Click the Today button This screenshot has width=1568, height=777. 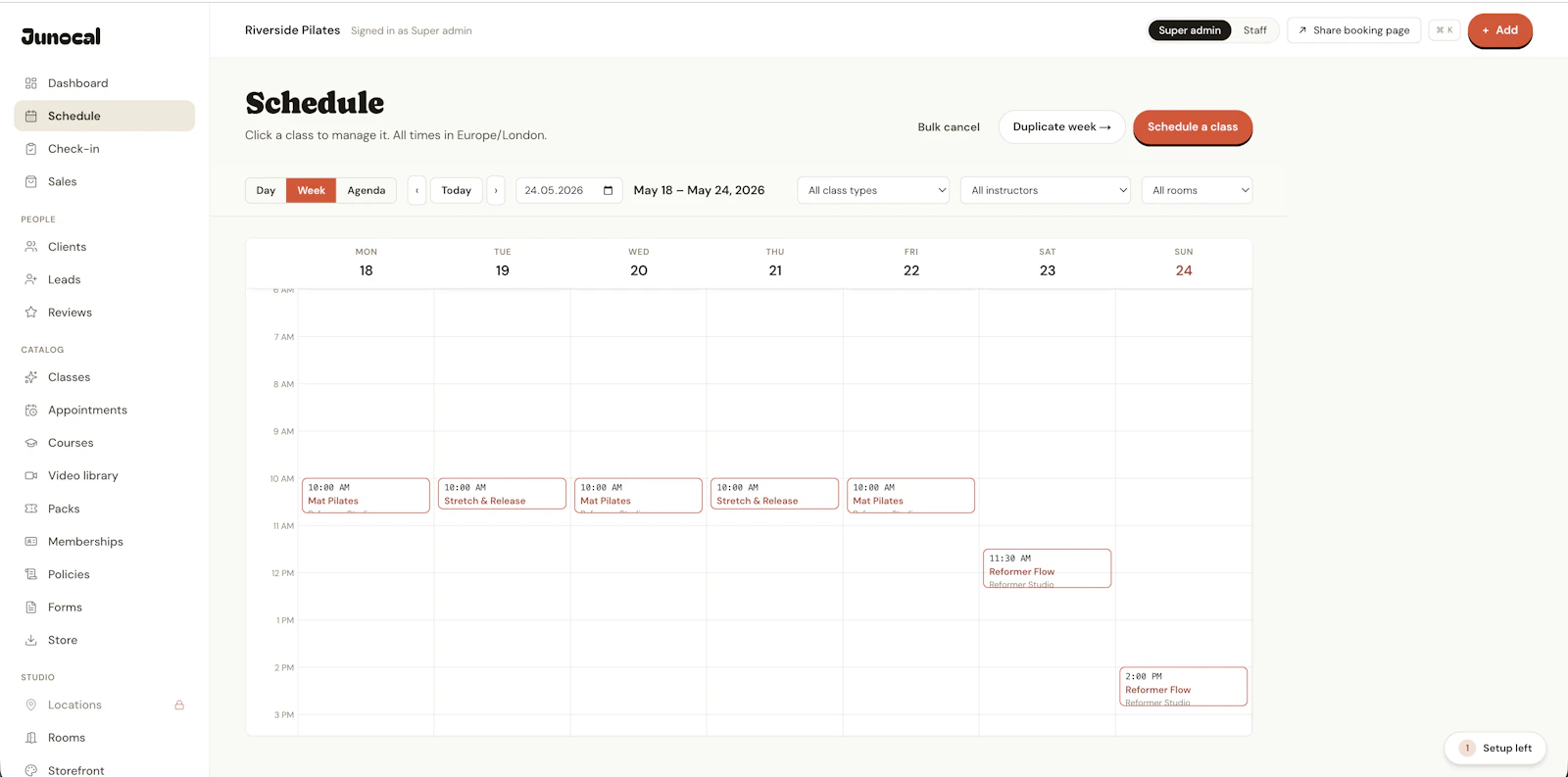click(457, 190)
